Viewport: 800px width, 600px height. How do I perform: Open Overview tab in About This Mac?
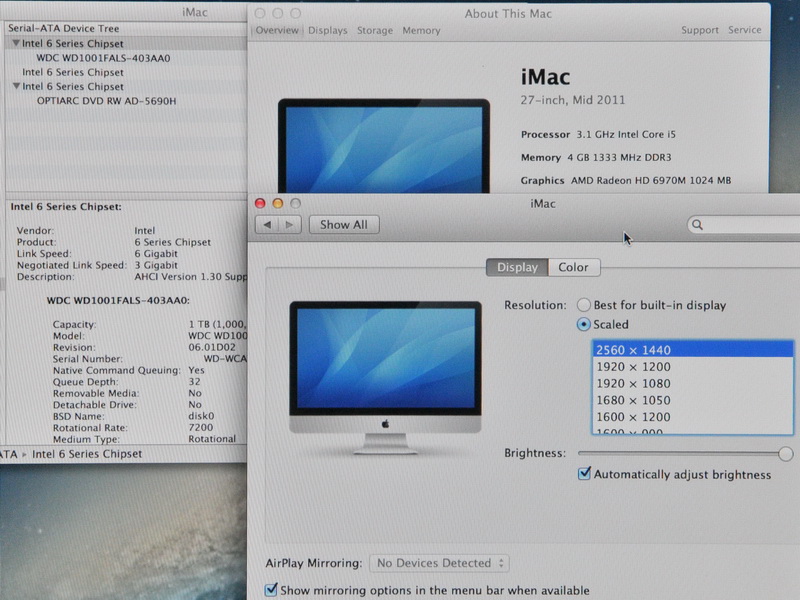pos(277,30)
